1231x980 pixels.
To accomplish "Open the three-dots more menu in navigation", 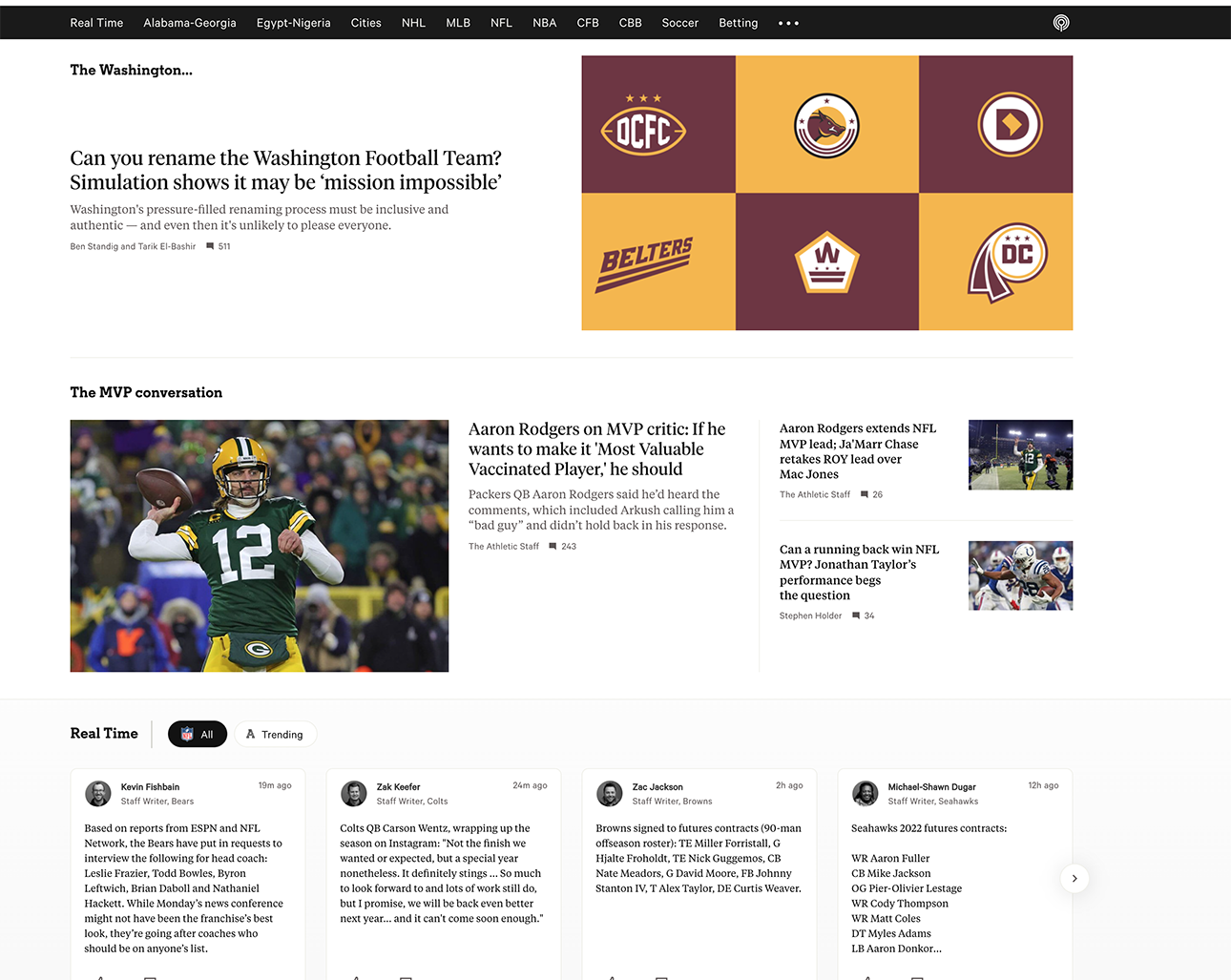I will (788, 23).
